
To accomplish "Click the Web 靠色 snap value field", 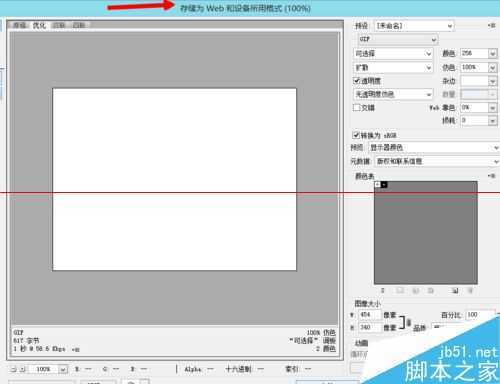I will point(474,107).
